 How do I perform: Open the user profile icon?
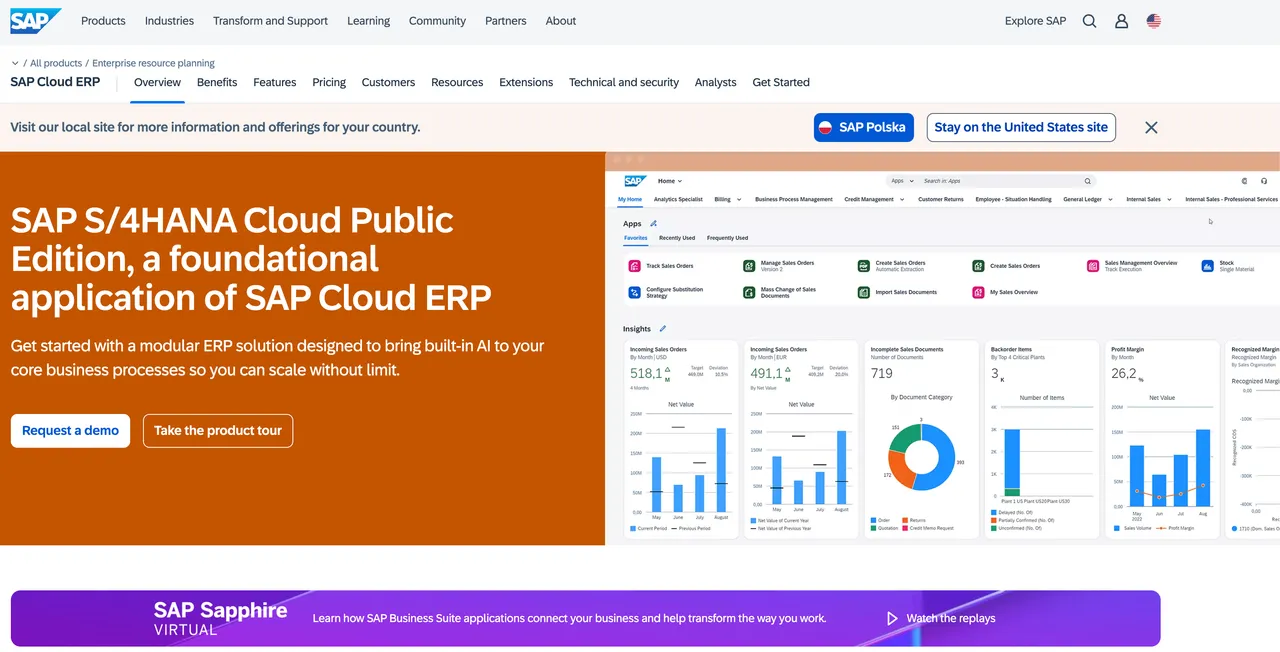(x=1121, y=21)
